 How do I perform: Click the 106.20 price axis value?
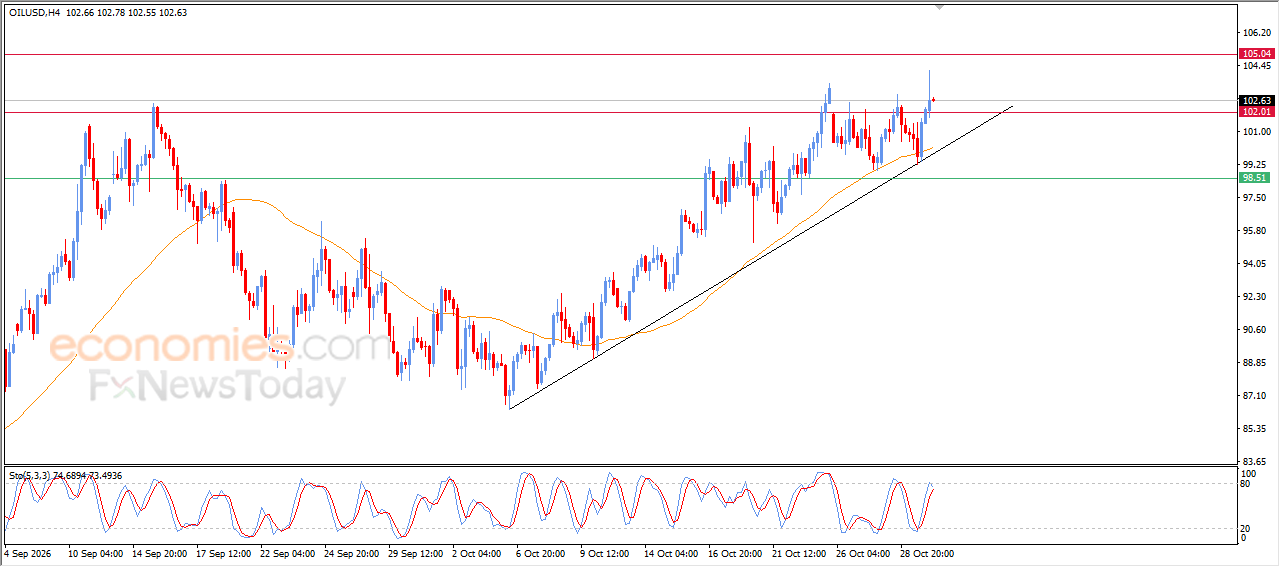pos(1257,33)
